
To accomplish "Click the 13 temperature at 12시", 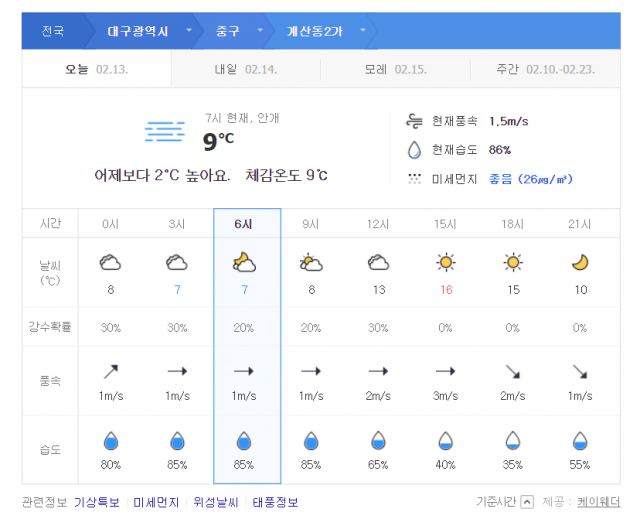I will click(379, 290).
